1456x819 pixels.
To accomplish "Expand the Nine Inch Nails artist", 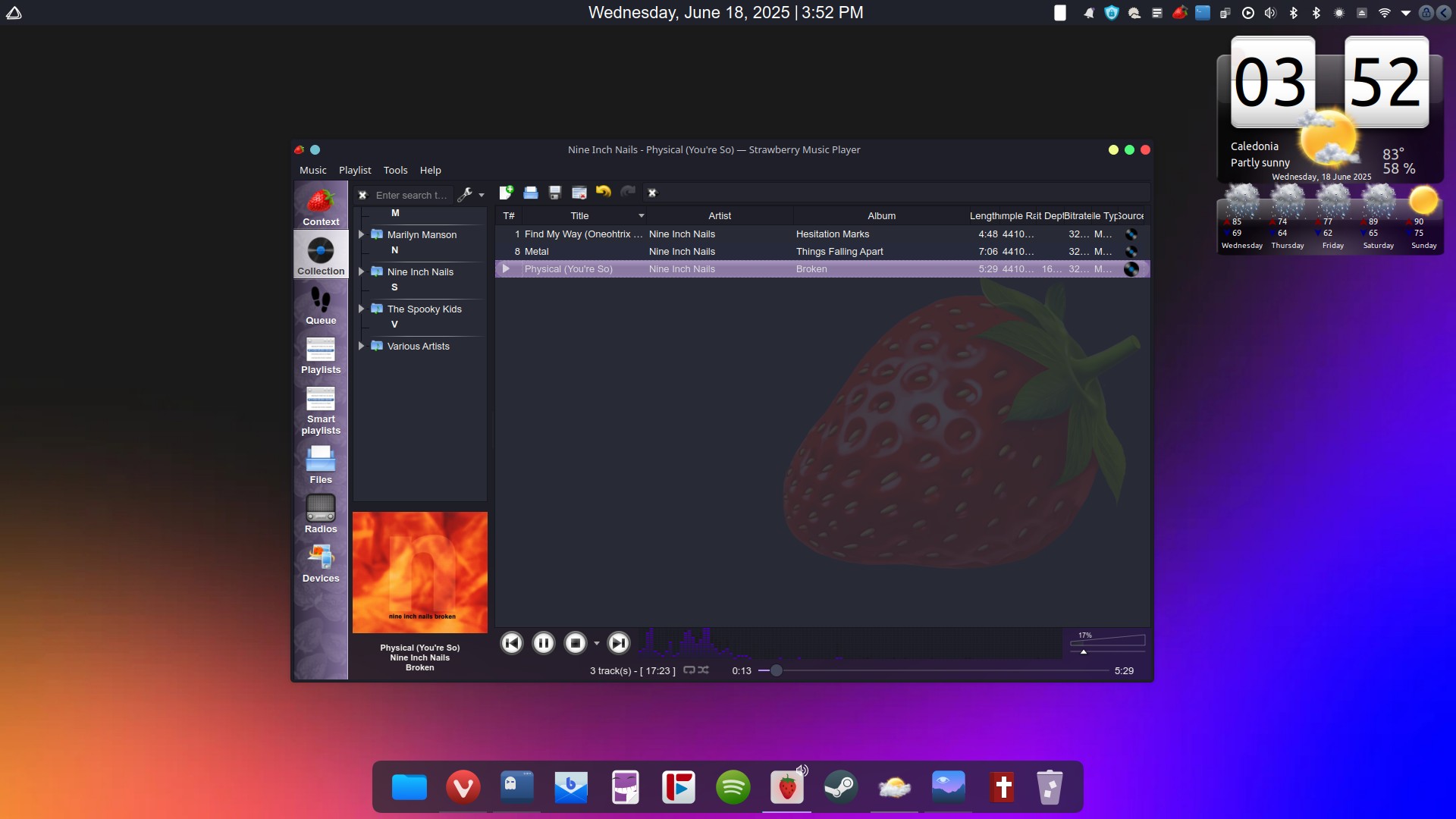I will point(362,271).
